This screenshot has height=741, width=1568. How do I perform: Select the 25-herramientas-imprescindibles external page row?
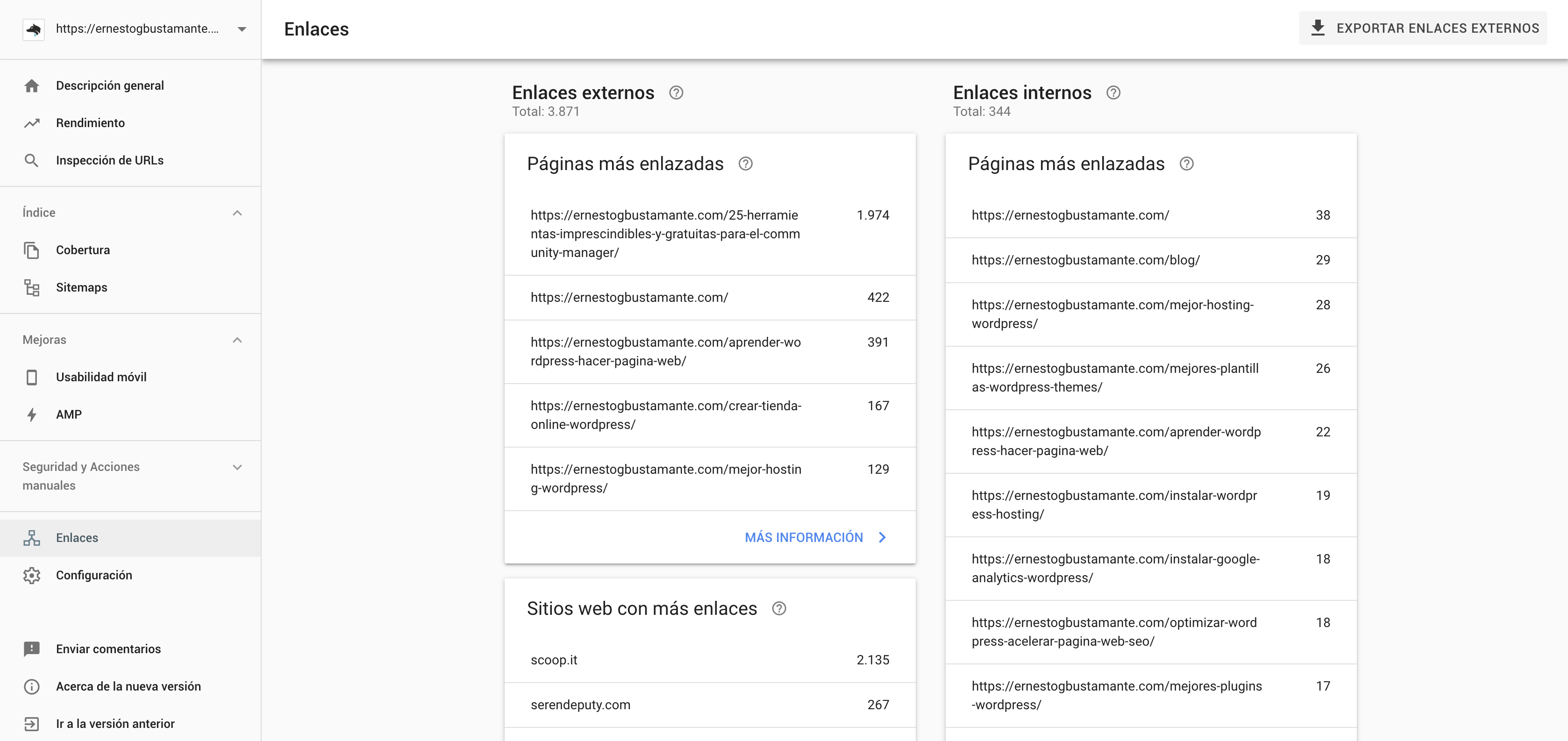[710, 234]
